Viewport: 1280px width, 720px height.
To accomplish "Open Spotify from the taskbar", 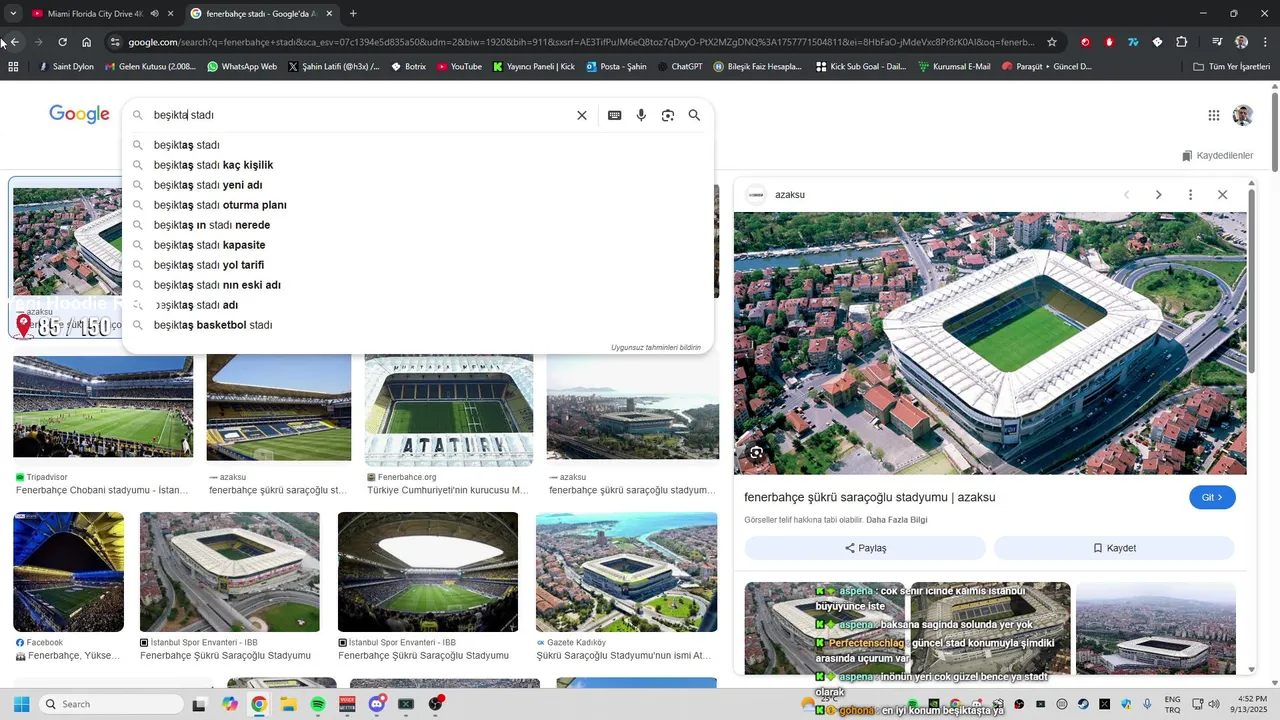I will point(318,704).
